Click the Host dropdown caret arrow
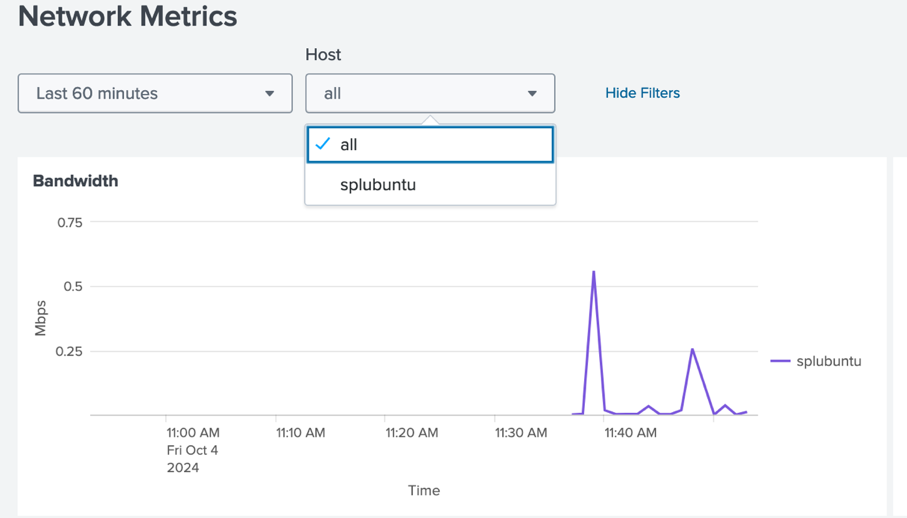 (532, 94)
